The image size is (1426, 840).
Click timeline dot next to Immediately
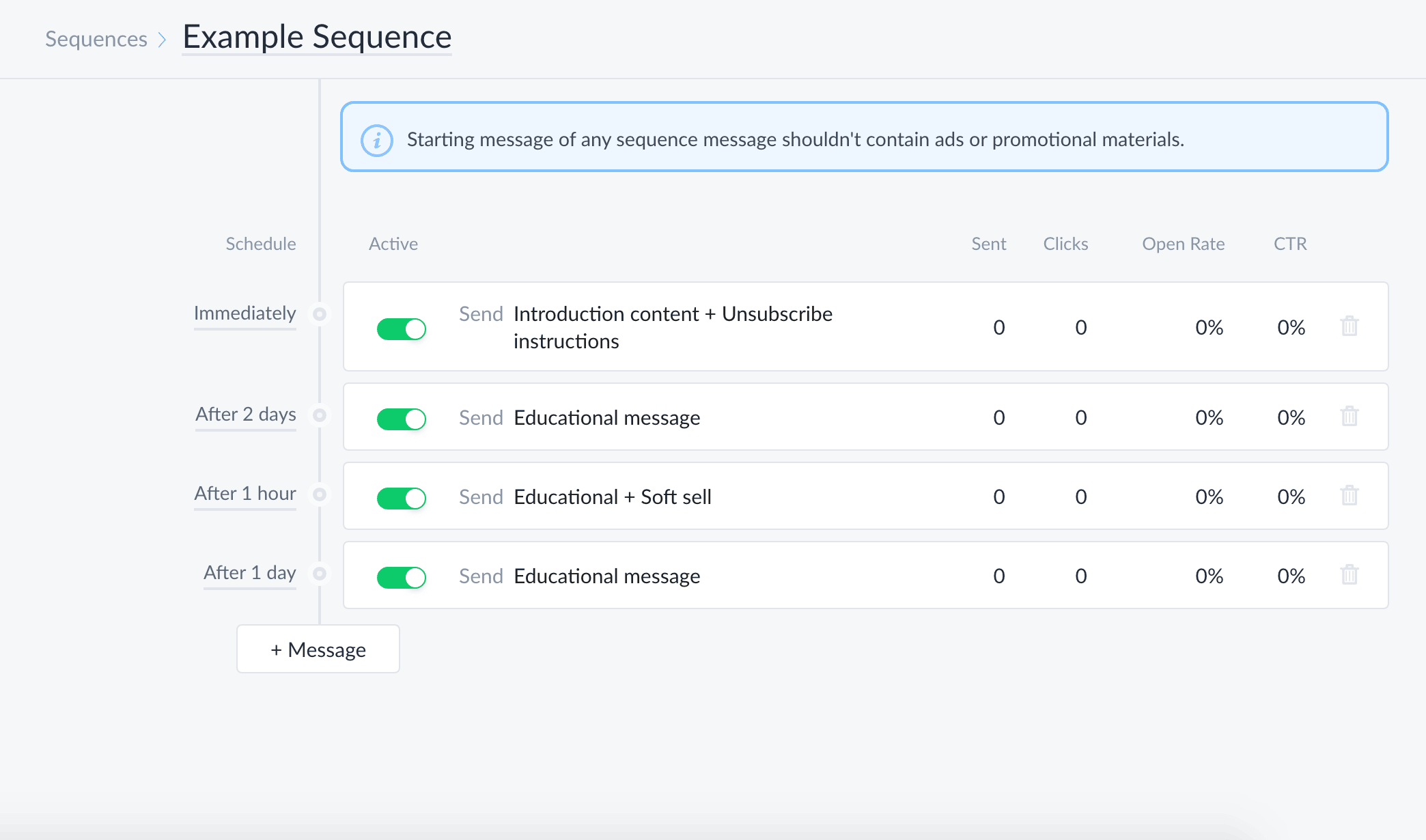320,314
